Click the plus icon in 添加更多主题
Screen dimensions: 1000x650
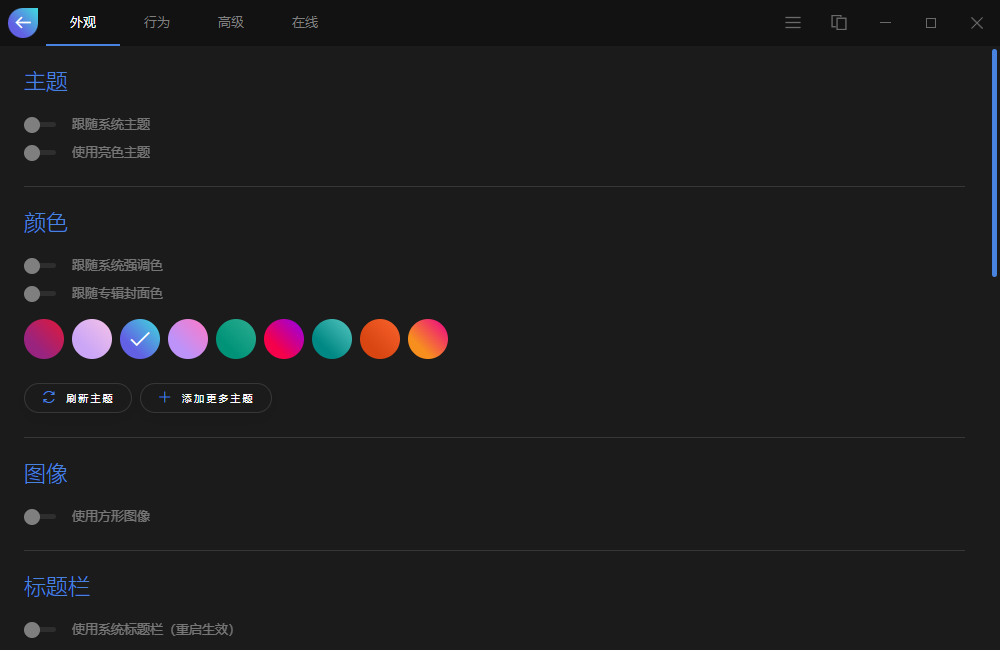(165, 397)
